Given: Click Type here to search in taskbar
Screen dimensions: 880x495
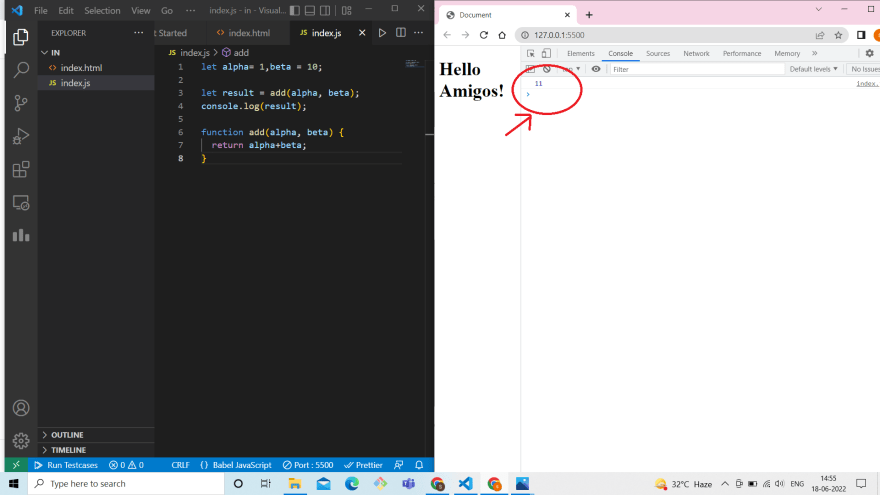Looking at the screenshot, I should 126,484.
